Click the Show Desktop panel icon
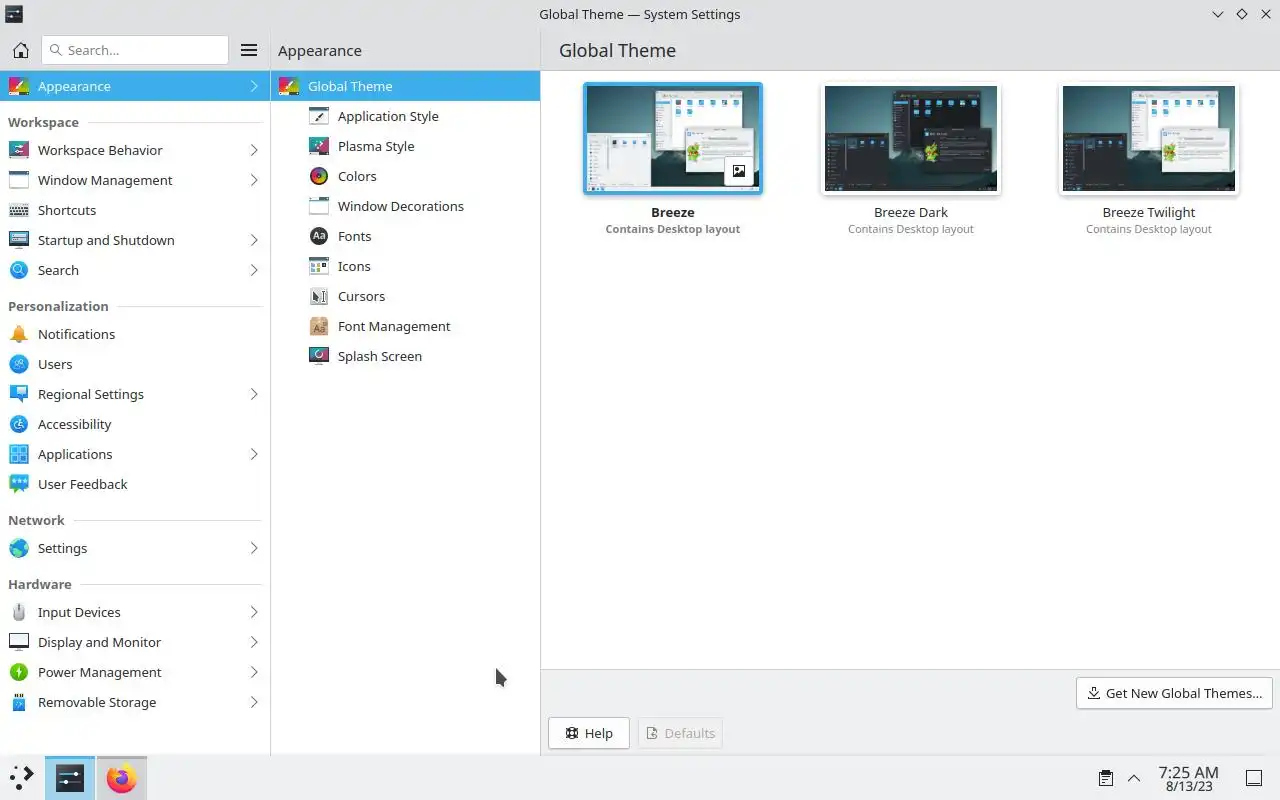1280x800 pixels. (x=1253, y=778)
